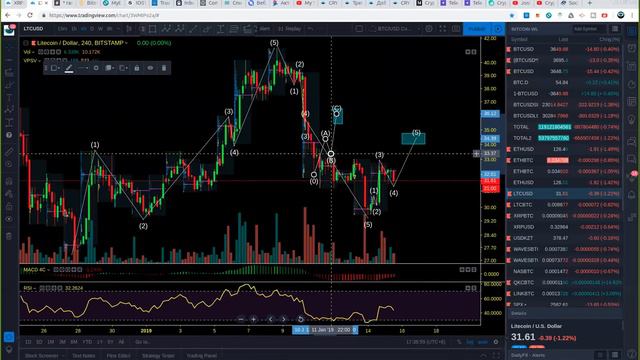Open the candle chart style icon

[x=129, y=29]
